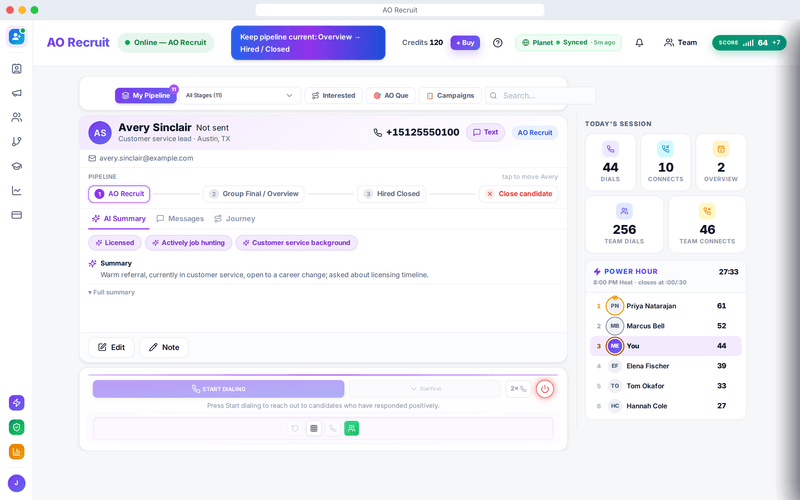Viewport: 800px width, 500px height.
Task: Click the Score 64 badge
Action: click(x=749, y=43)
